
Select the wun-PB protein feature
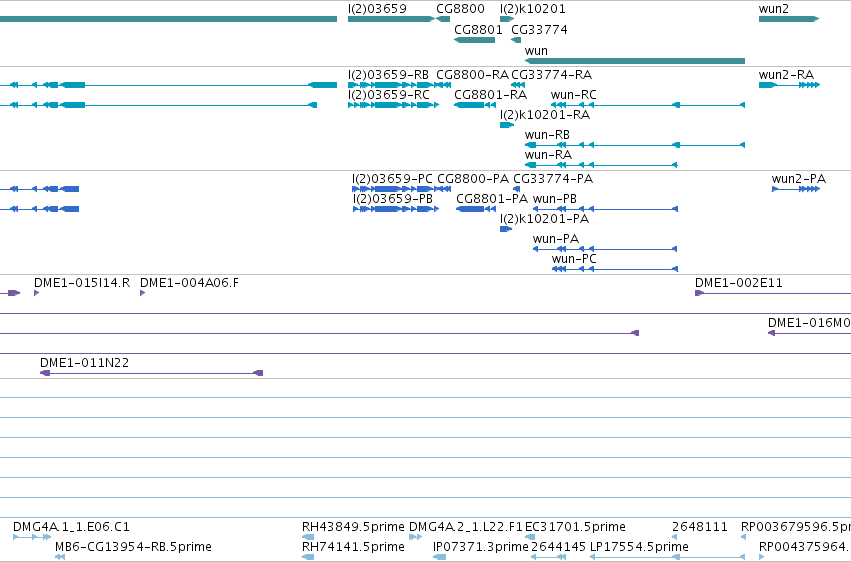(x=605, y=209)
